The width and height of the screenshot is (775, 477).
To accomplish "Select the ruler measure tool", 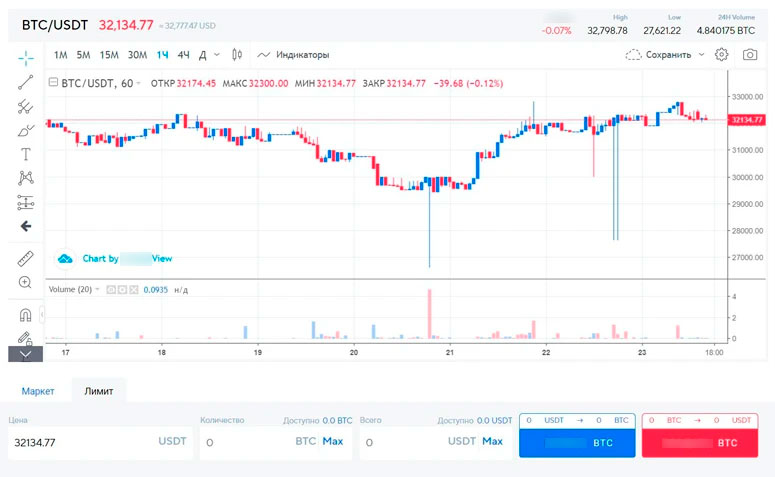I will coord(26,259).
